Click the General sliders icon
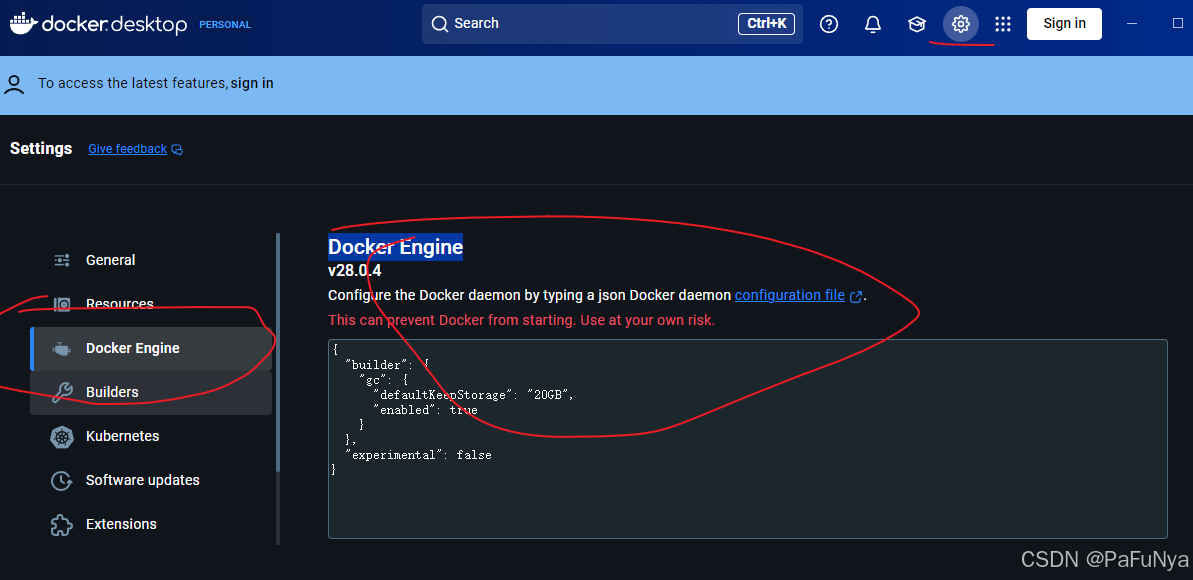1193x580 pixels. [x=62, y=260]
